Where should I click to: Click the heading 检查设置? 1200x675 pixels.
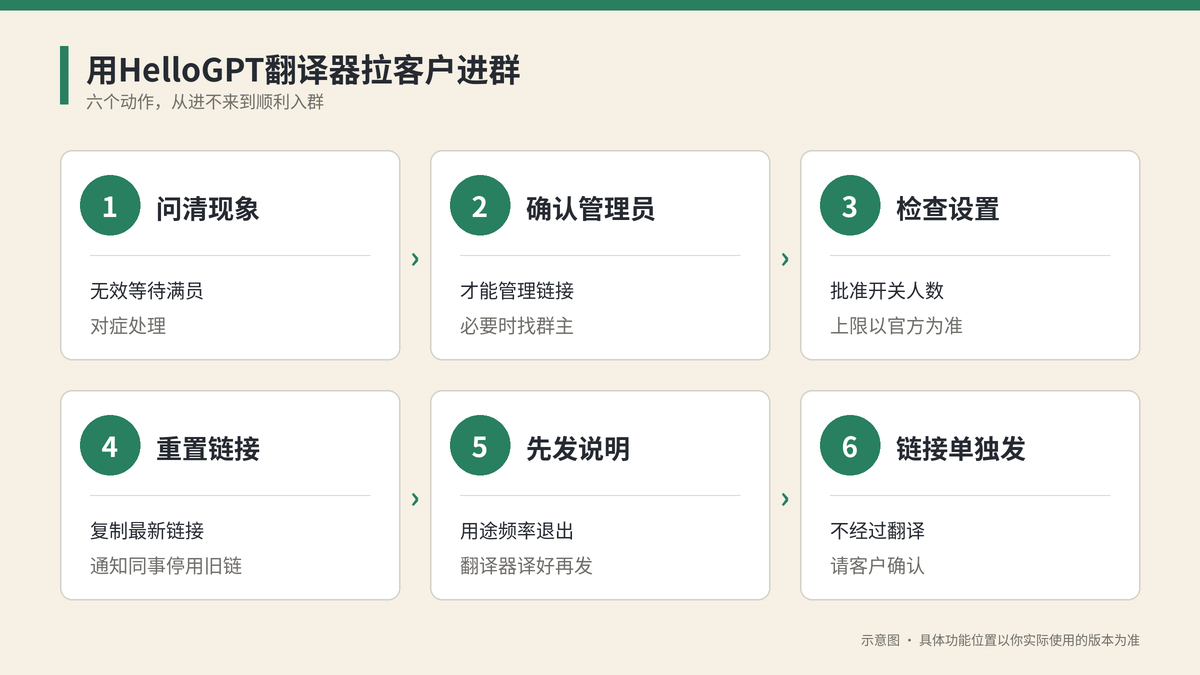948,208
